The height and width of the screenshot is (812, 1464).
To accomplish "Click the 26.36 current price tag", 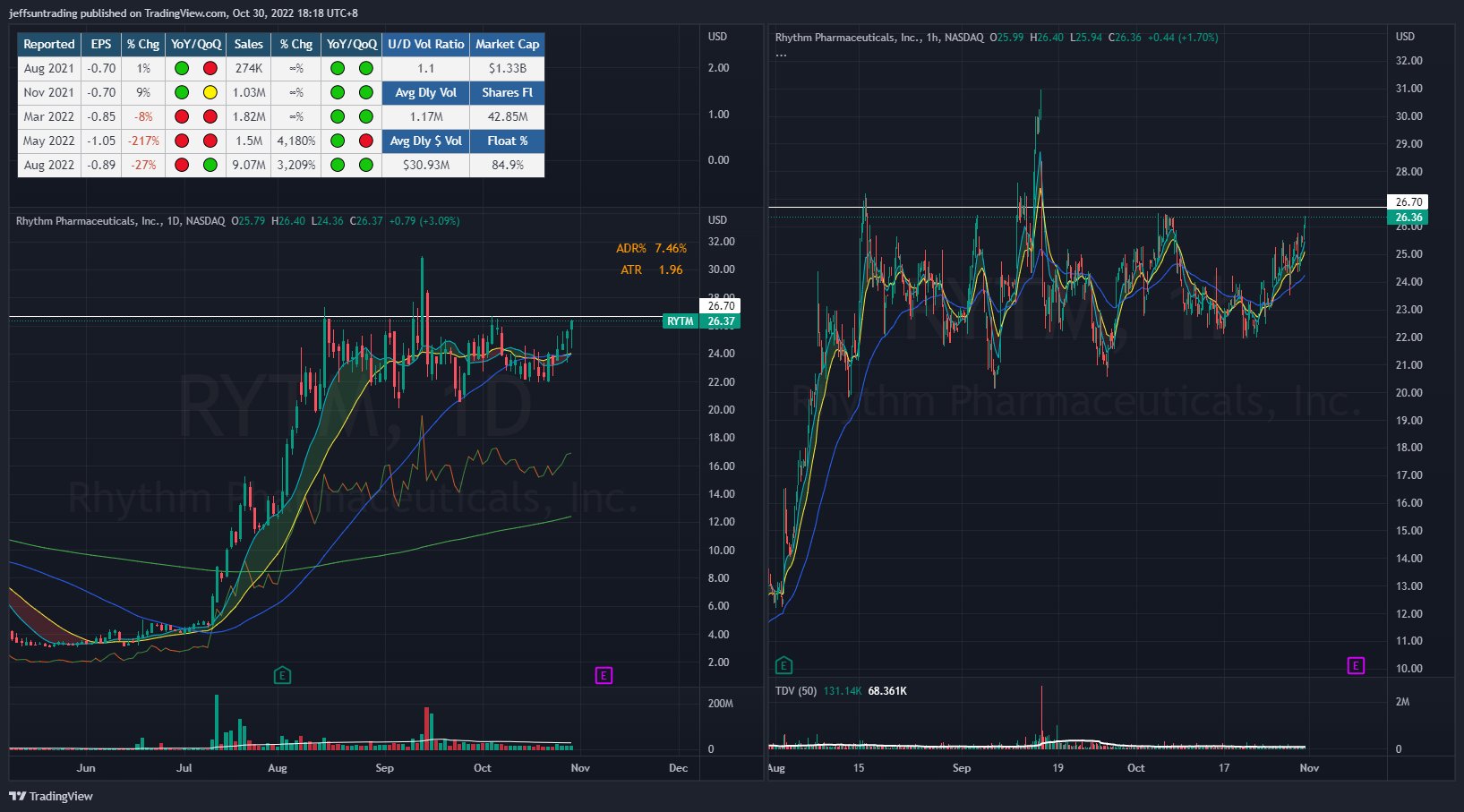I will click(1408, 218).
